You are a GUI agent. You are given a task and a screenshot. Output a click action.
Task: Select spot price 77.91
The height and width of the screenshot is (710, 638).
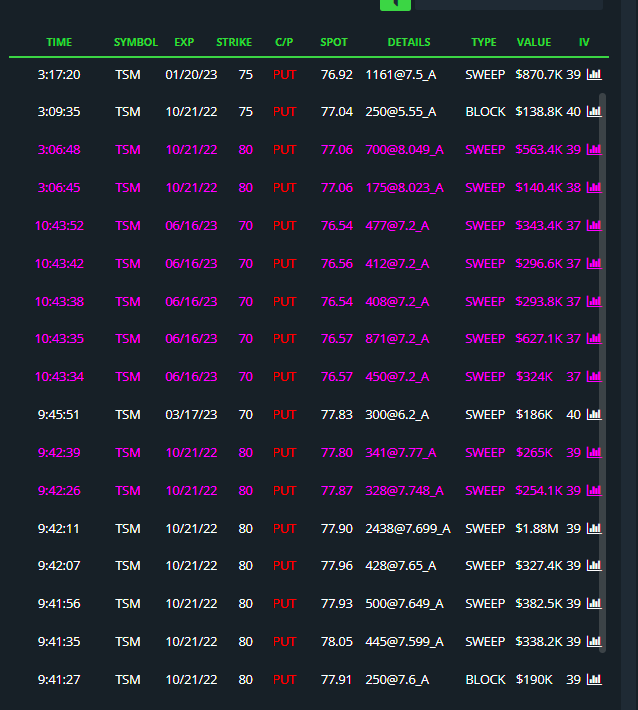(x=336, y=680)
